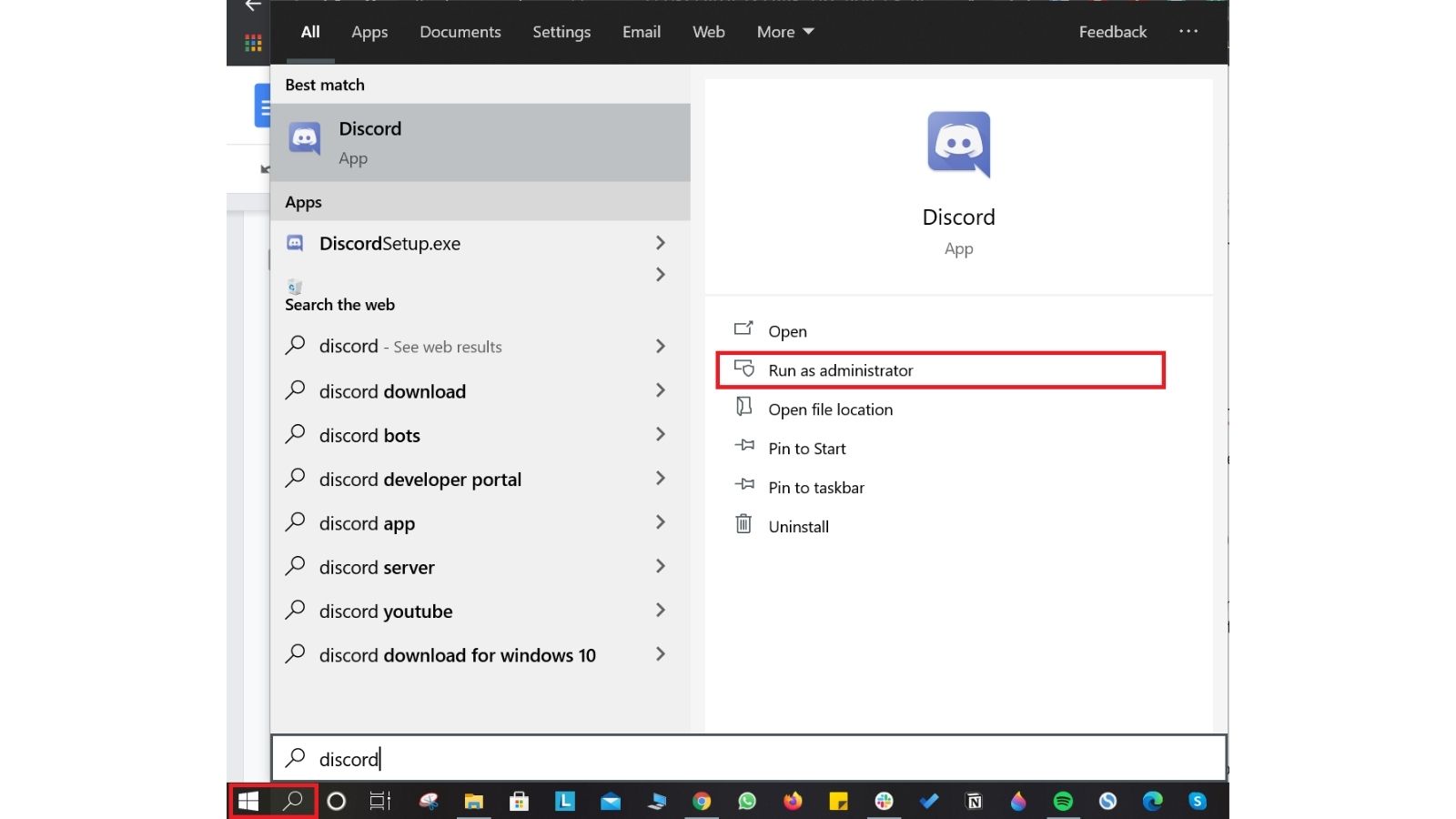Viewport: 1456px width, 819px height.
Task: Click Run as administrator for Discord
Action: tap(940, 370)
